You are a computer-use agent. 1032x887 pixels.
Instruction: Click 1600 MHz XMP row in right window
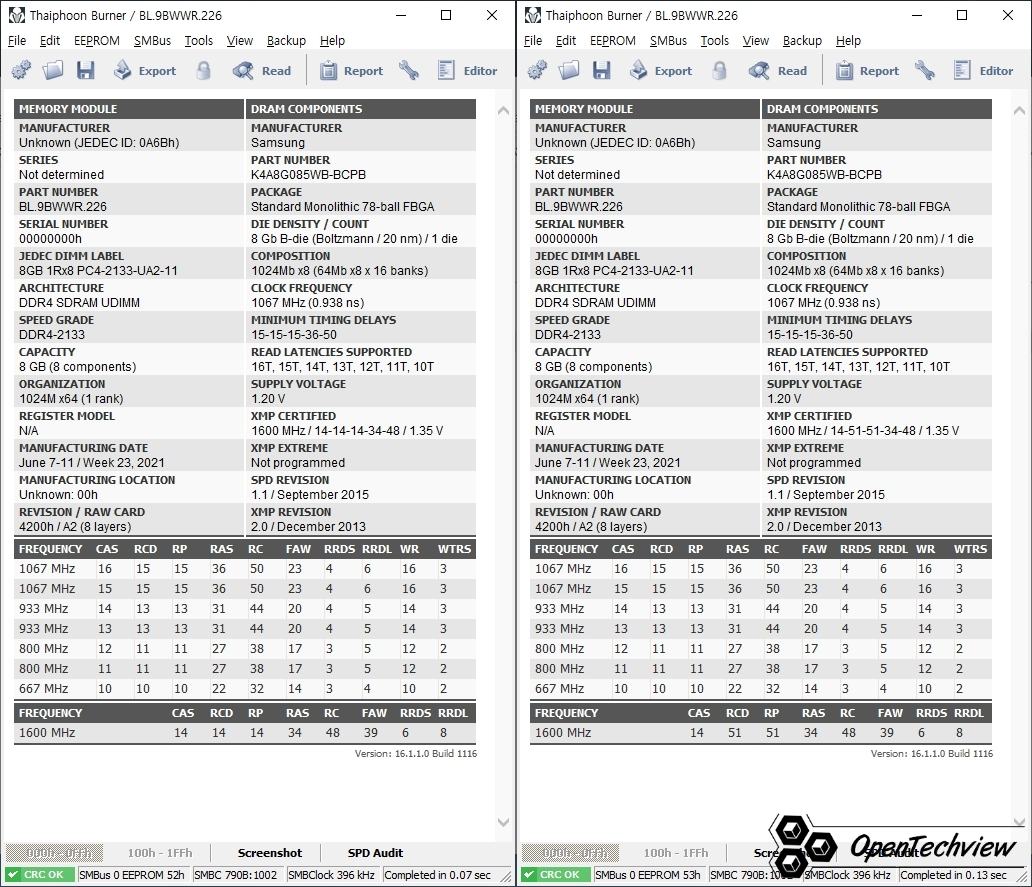pyautogui.click(x=761, y=732)
